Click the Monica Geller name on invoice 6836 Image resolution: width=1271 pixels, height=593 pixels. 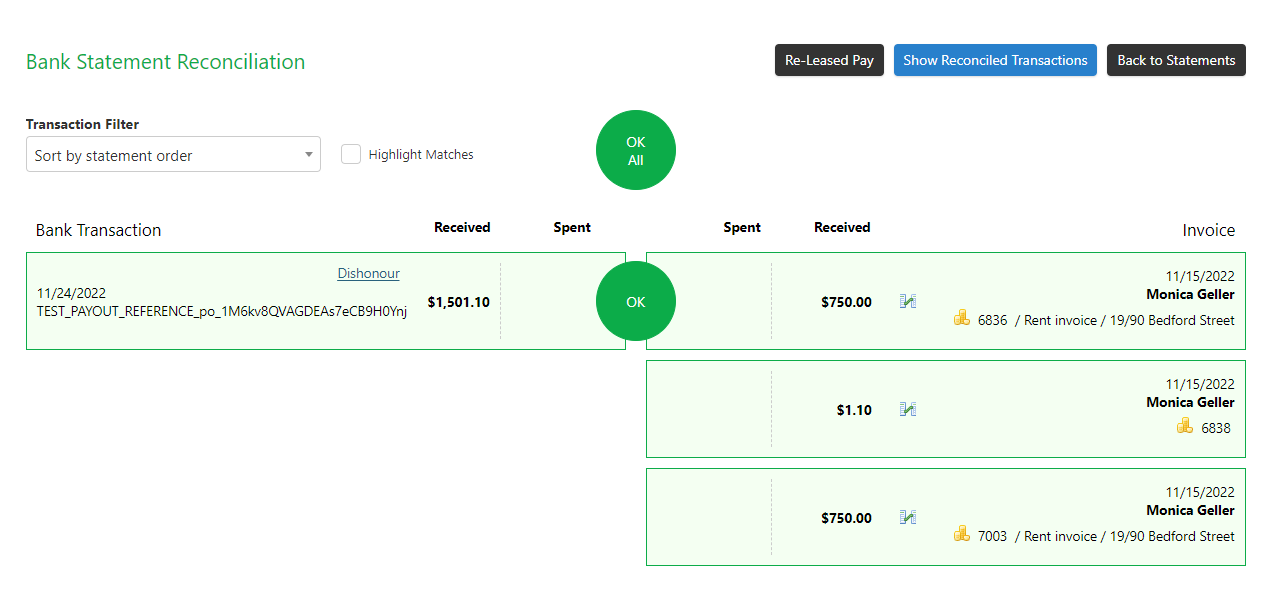point(1190,294)
